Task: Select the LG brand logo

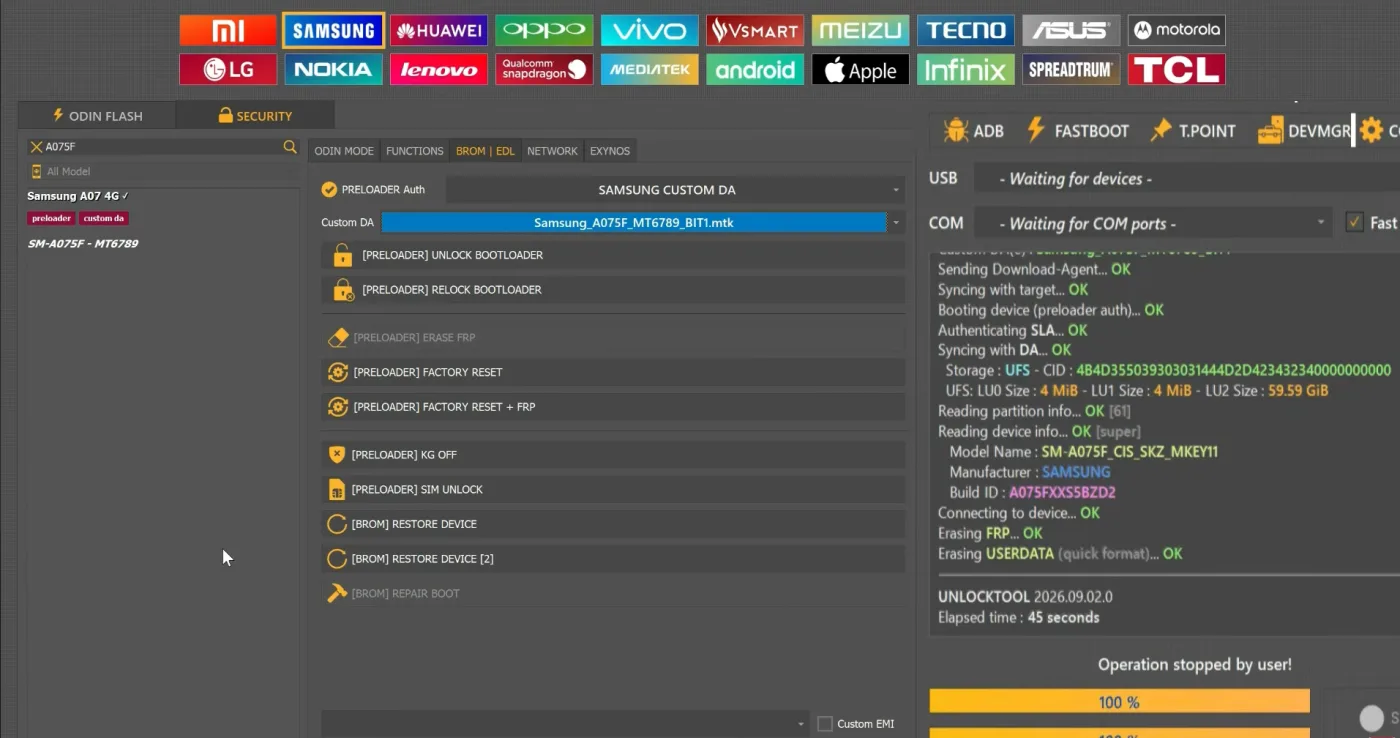Action: pyautogui.click(x=228, y=69)
